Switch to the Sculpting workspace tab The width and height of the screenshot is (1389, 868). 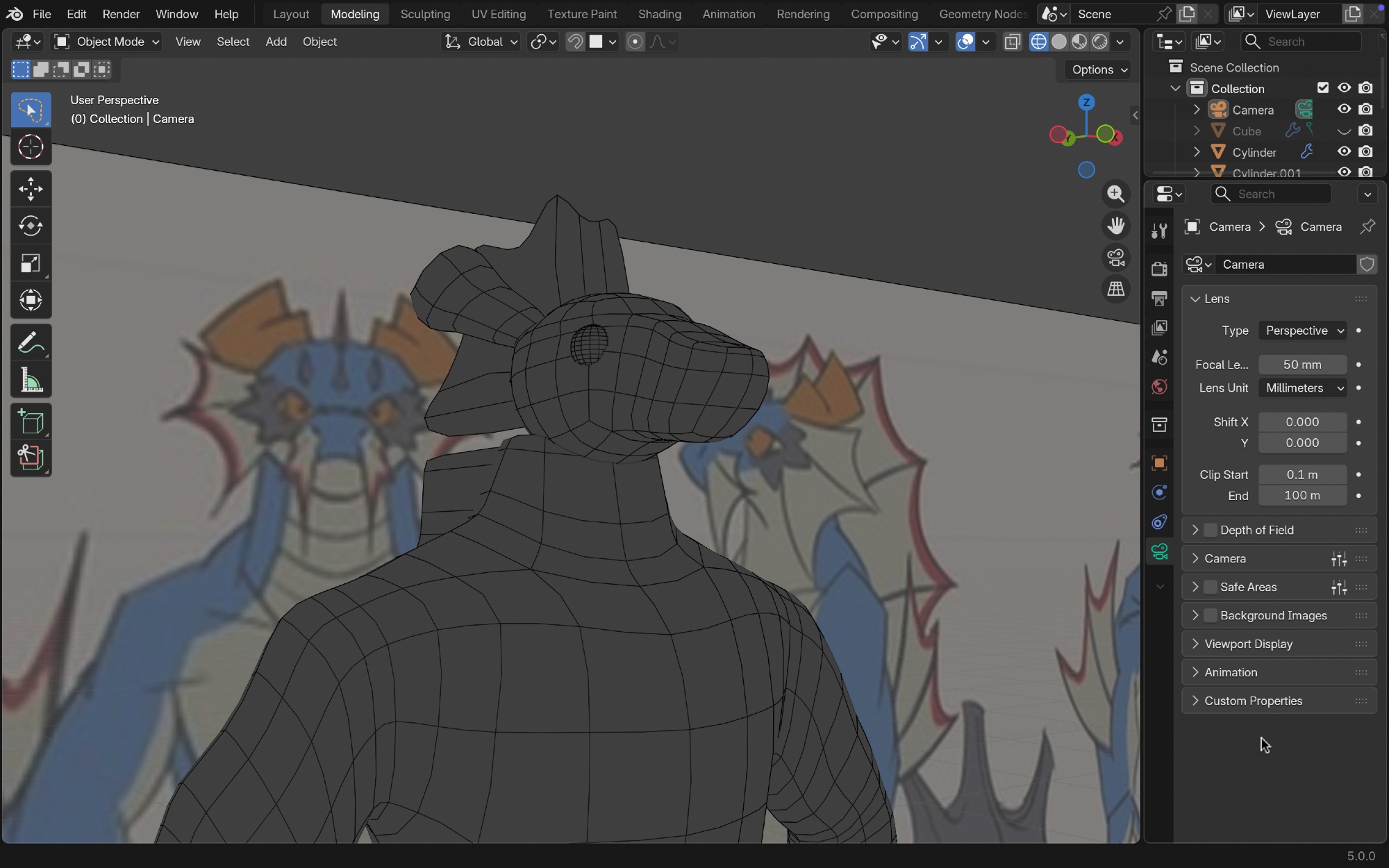(425, 14)
